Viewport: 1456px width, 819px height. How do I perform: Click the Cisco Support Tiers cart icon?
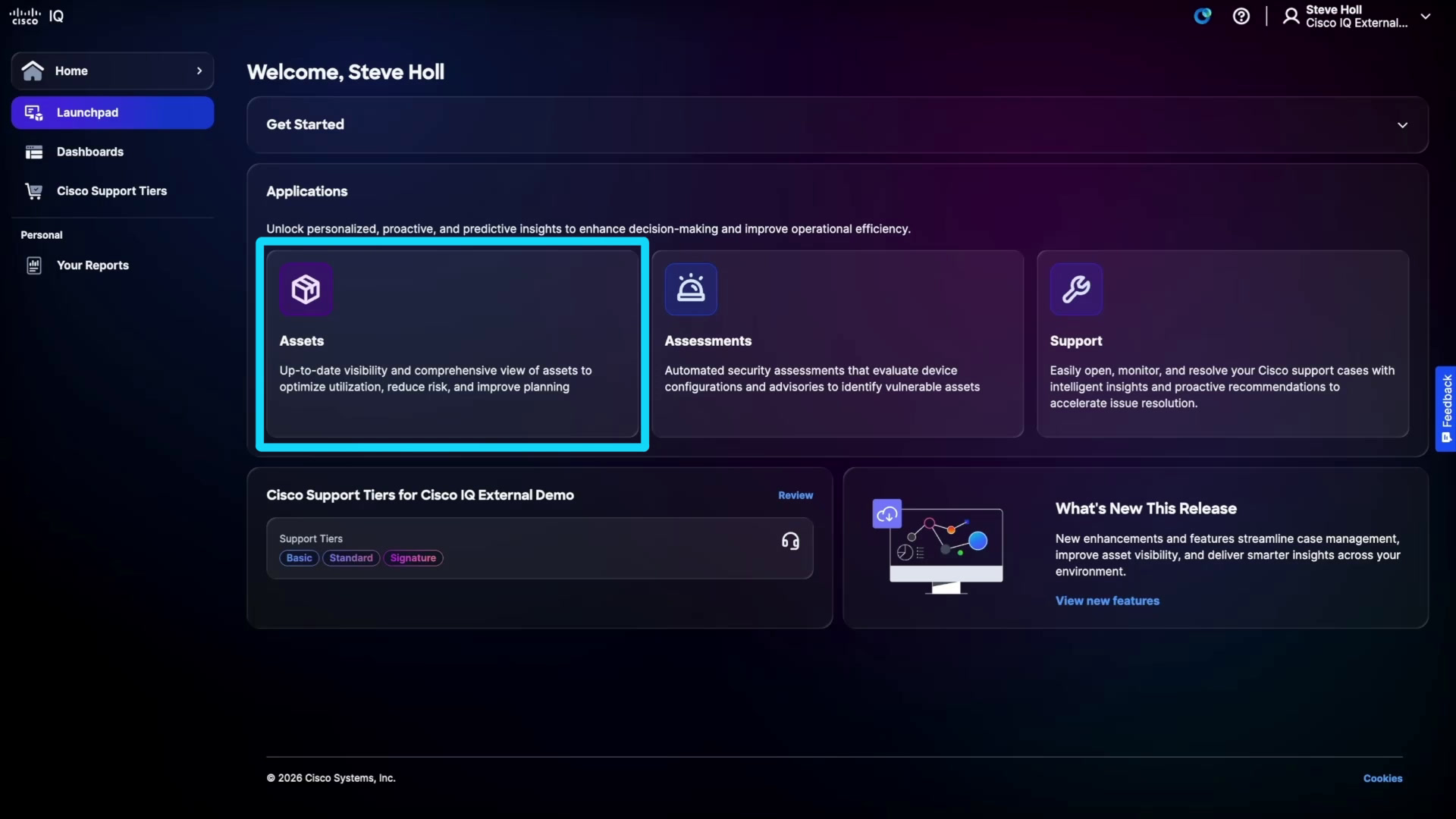pos(34,191)
